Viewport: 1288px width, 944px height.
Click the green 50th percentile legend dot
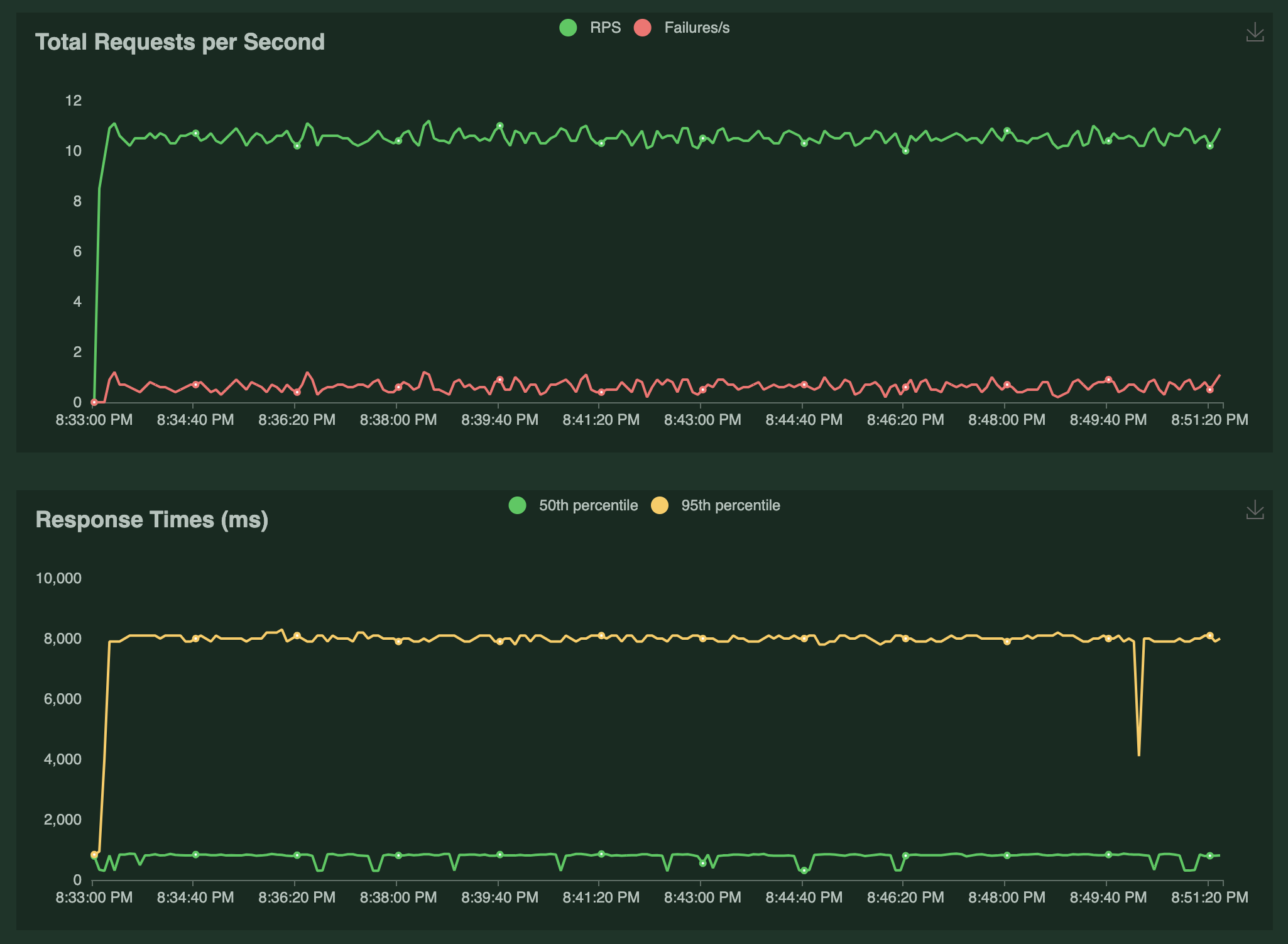tap(517, 505)
